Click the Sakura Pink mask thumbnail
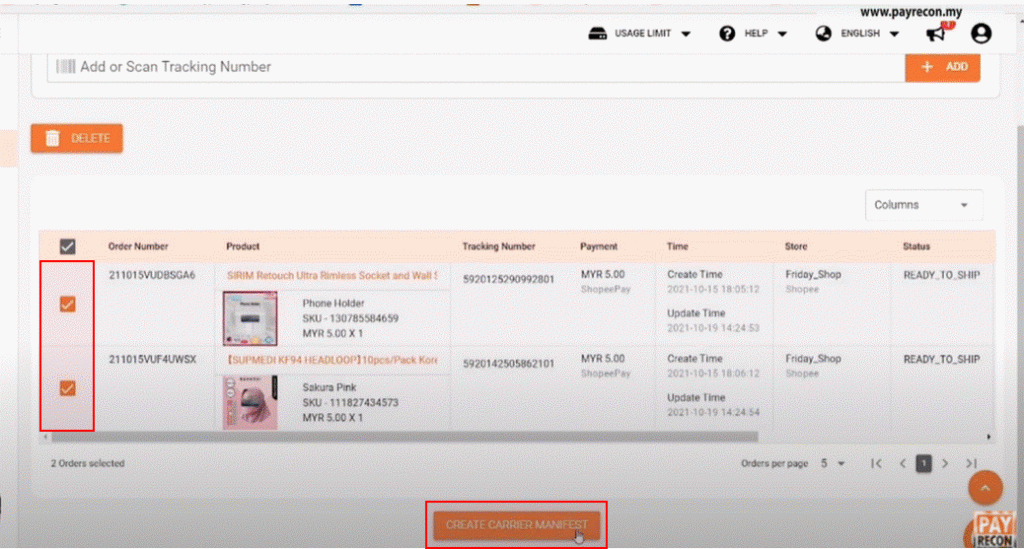Viewport: 1024px width, 549px height. (x=250, y=402)
